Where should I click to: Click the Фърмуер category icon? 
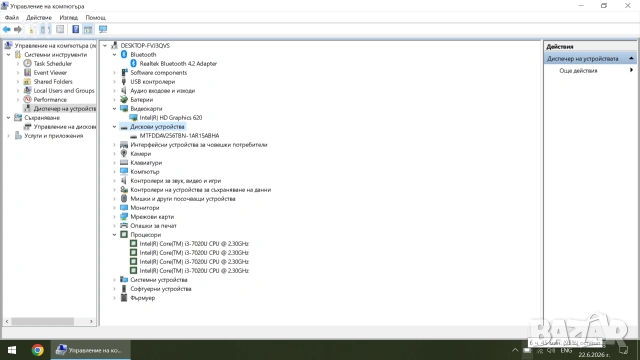coord(124,298)
